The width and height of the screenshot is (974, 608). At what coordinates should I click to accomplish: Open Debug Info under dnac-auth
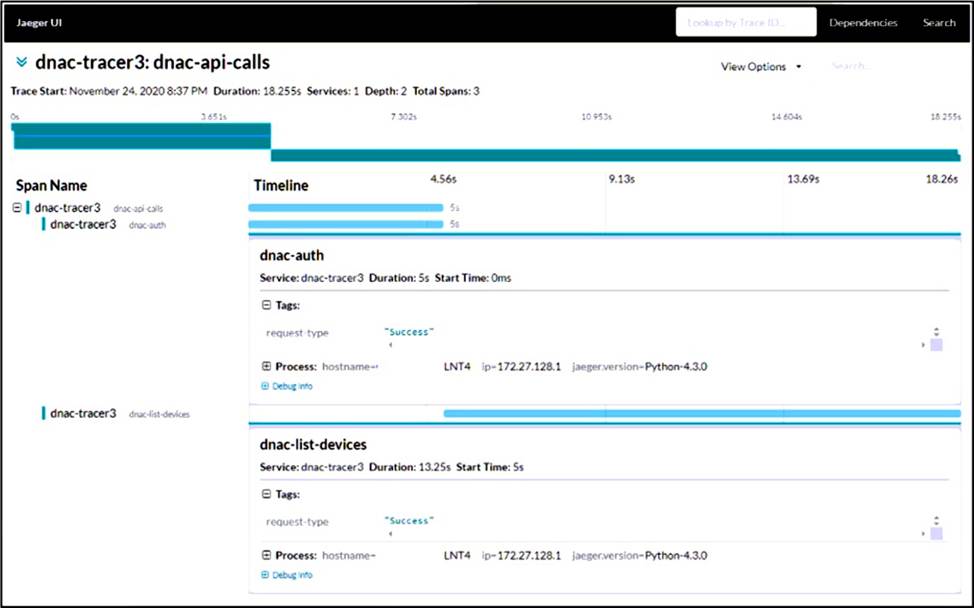tap(287, 386)
